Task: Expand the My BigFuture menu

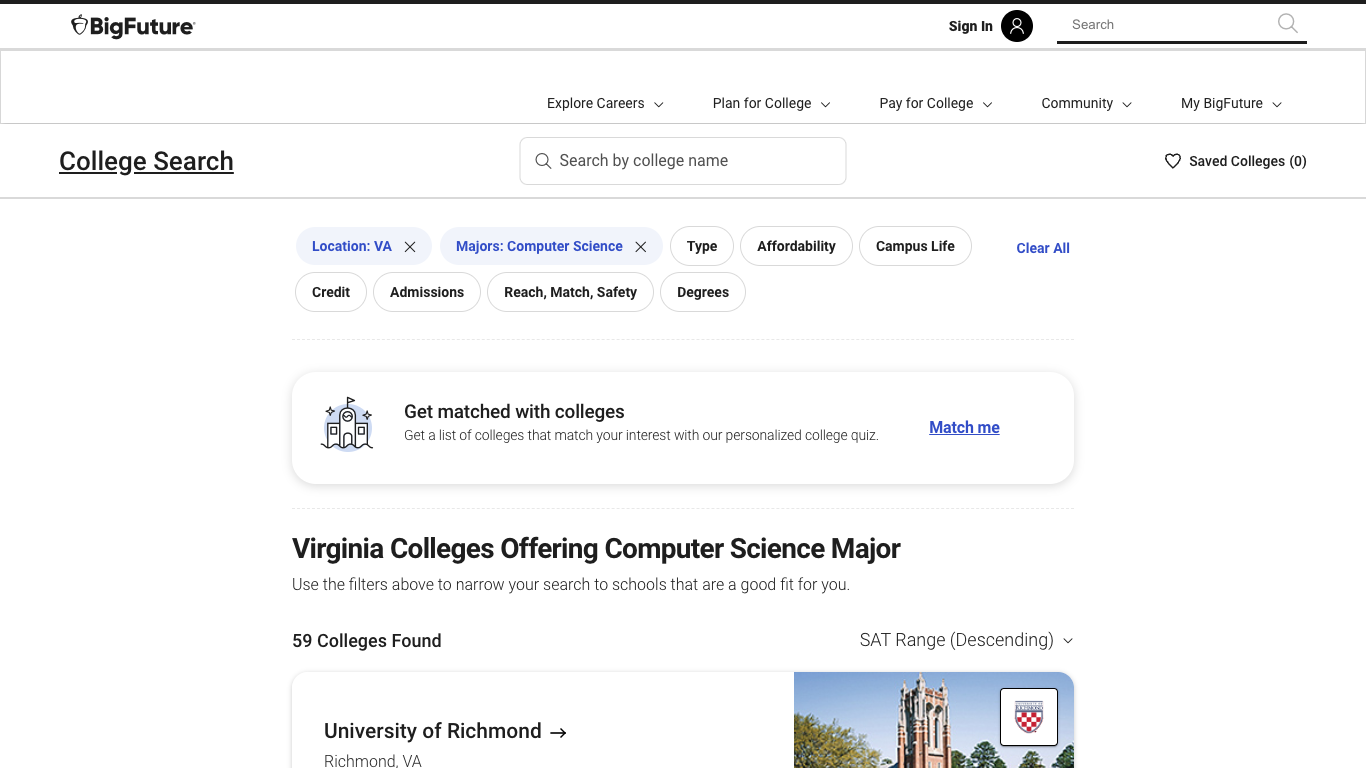Action: tap(1231, 103)
